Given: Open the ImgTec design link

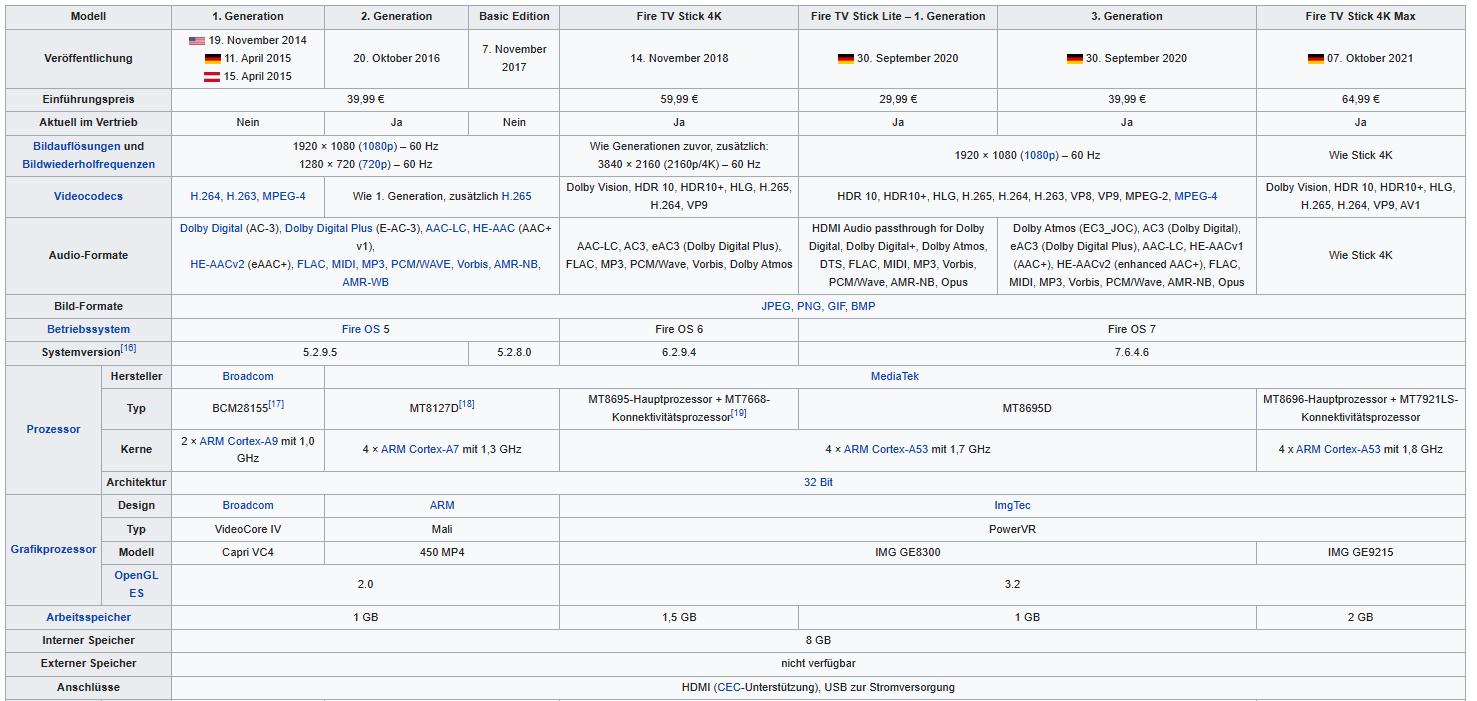Looking at the screenshot, I should pos(1012,505).
